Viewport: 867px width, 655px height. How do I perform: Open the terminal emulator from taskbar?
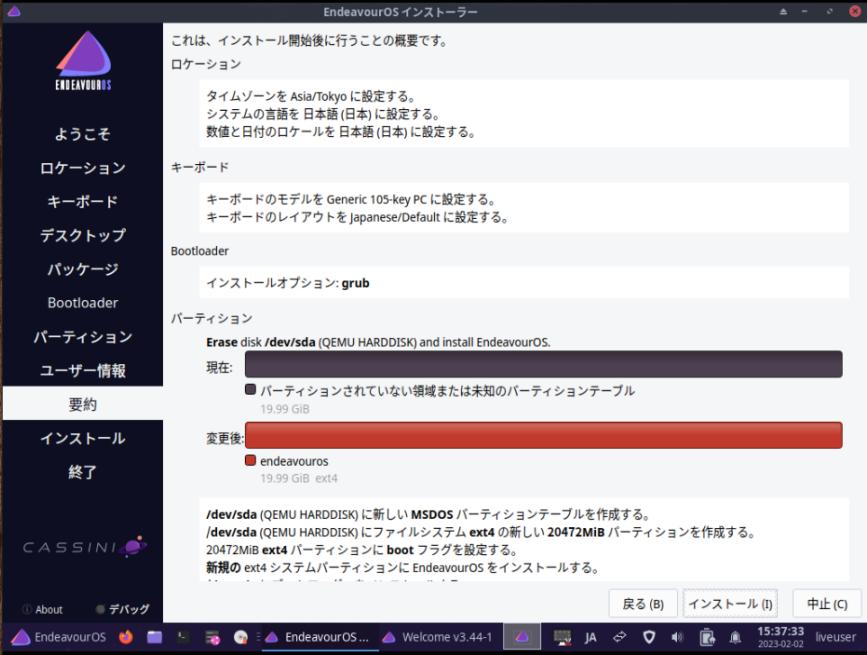coord(183,637)
